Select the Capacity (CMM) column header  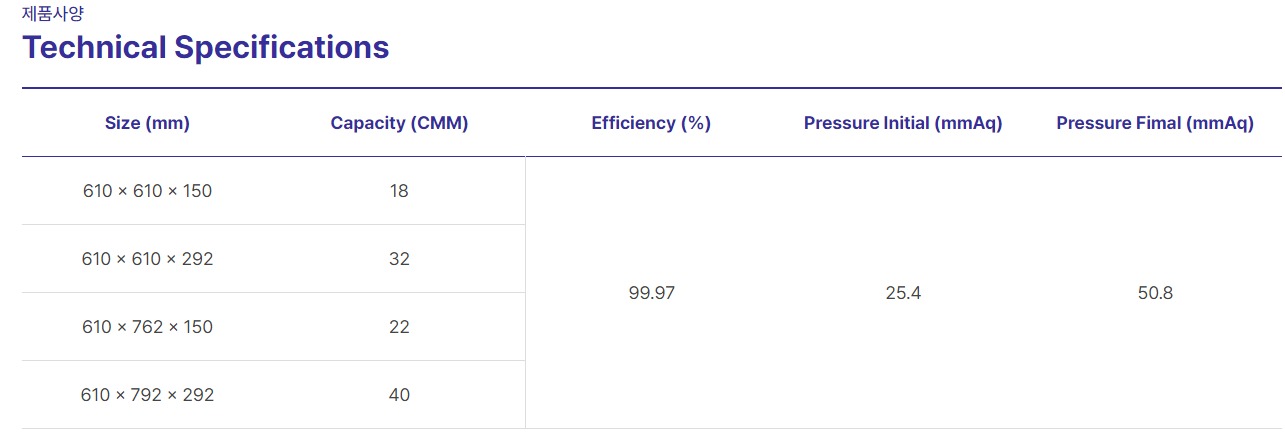[x=399, y=123]
